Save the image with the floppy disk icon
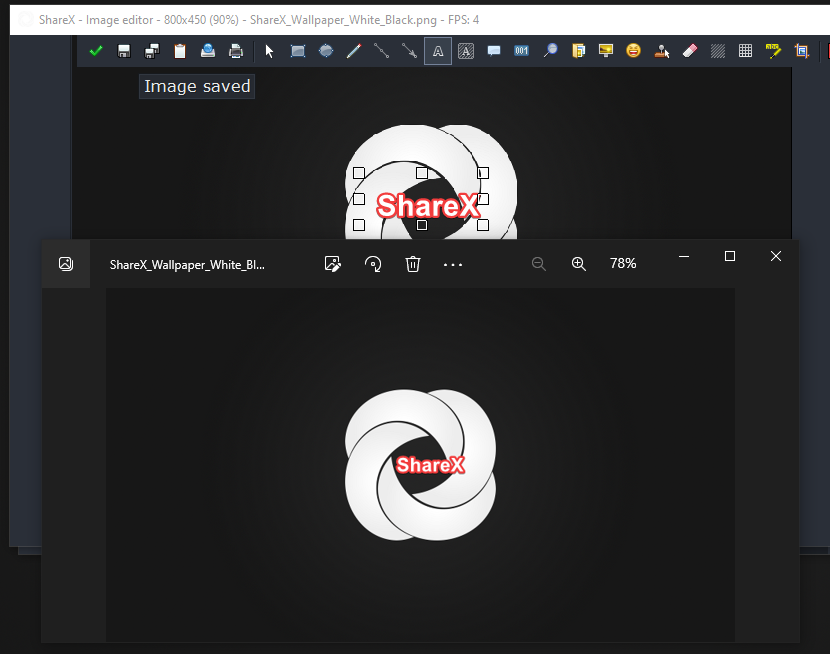The width and height of the screenshot is (830, 654). coord(124,51)
